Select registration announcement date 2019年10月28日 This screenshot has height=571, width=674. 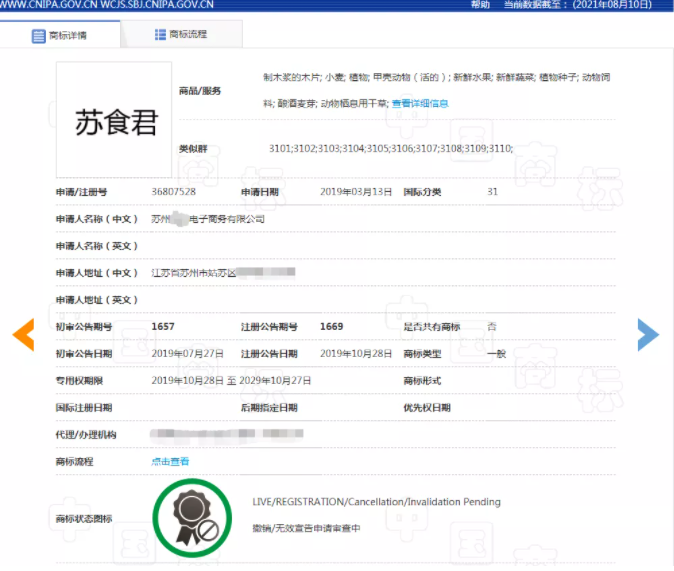pyautogui.click(x=356, y=353)
